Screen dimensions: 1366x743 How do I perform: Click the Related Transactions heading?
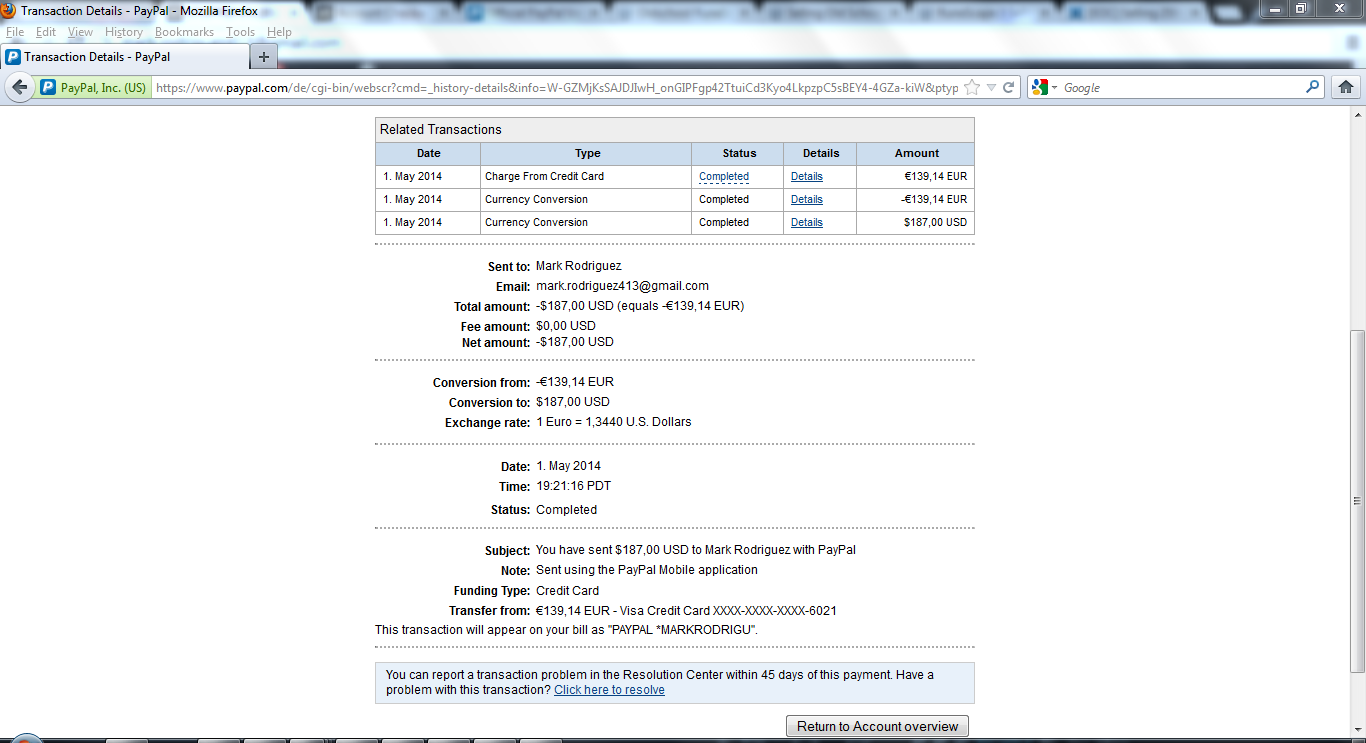pyautogui.click(x=441, y=130)
